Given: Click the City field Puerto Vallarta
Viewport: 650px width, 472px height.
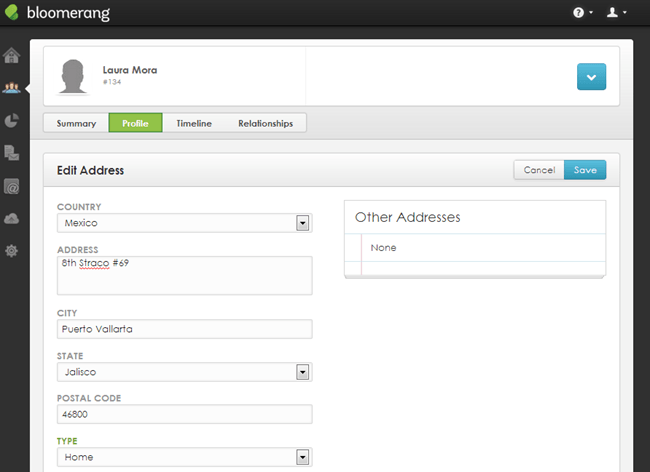Looking at the screenshot, I should (185, 329).
